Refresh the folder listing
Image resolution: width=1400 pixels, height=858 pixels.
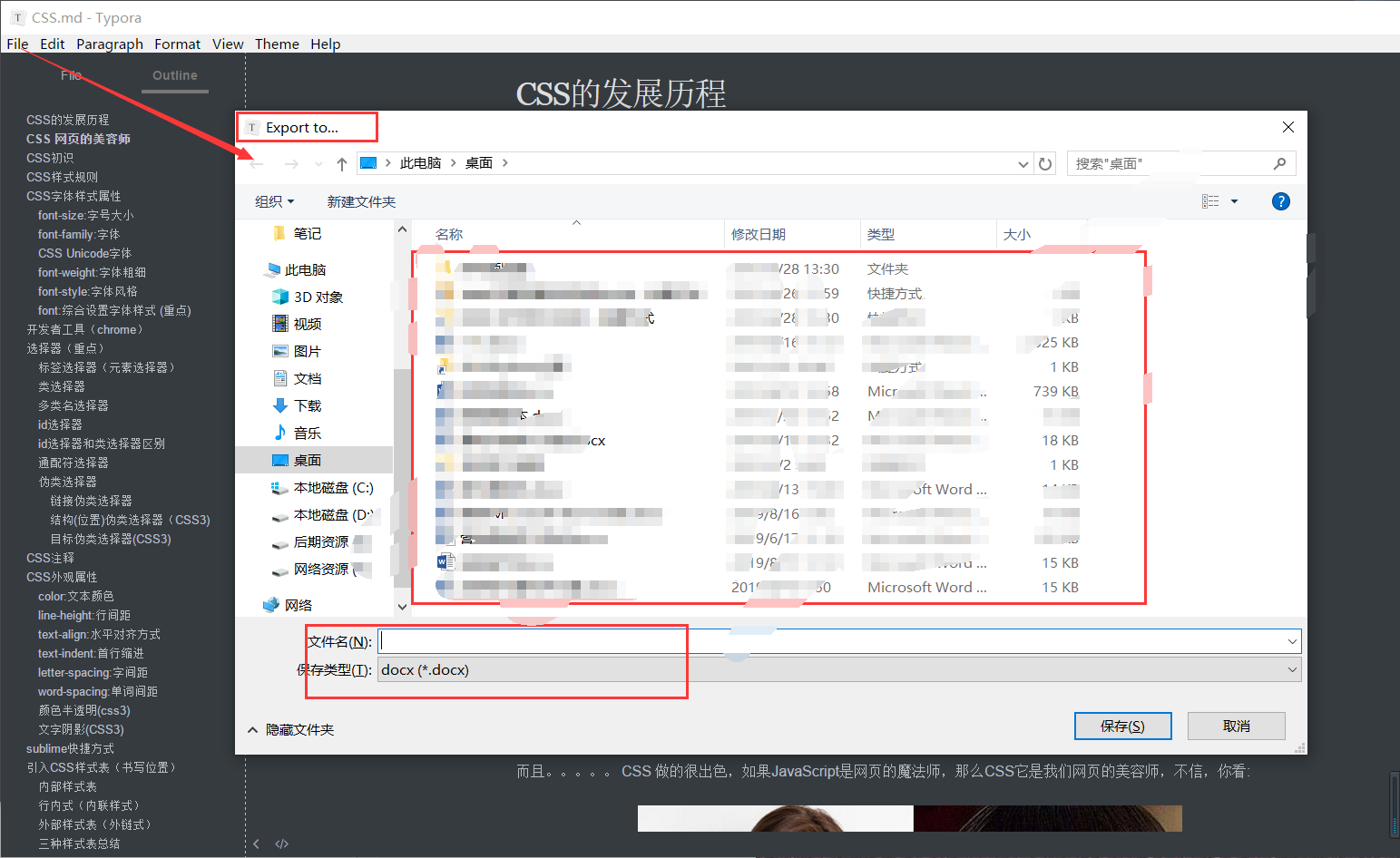pyautogui.click(x=1045, y=164)
